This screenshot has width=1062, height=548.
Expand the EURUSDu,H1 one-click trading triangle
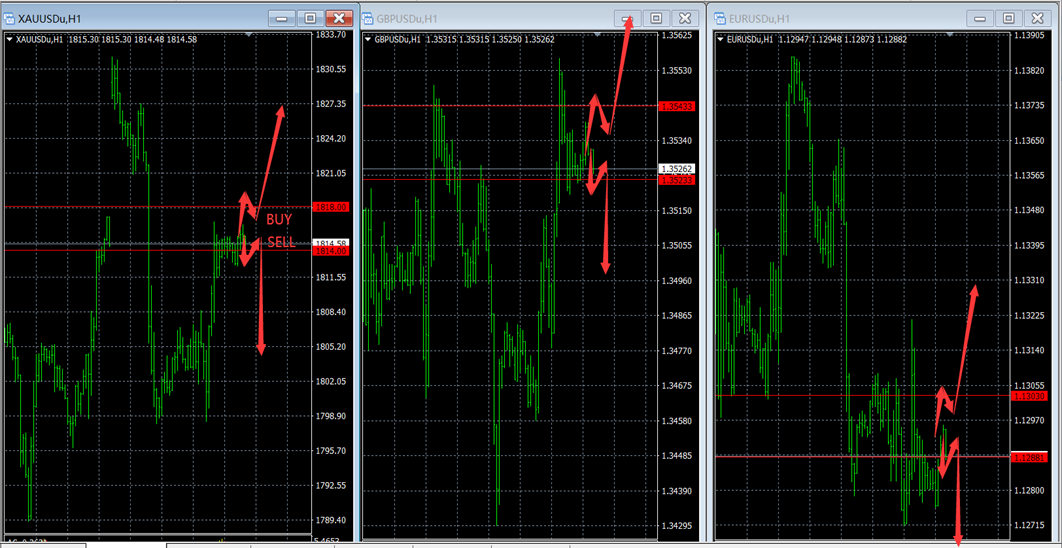pos(720,39)
